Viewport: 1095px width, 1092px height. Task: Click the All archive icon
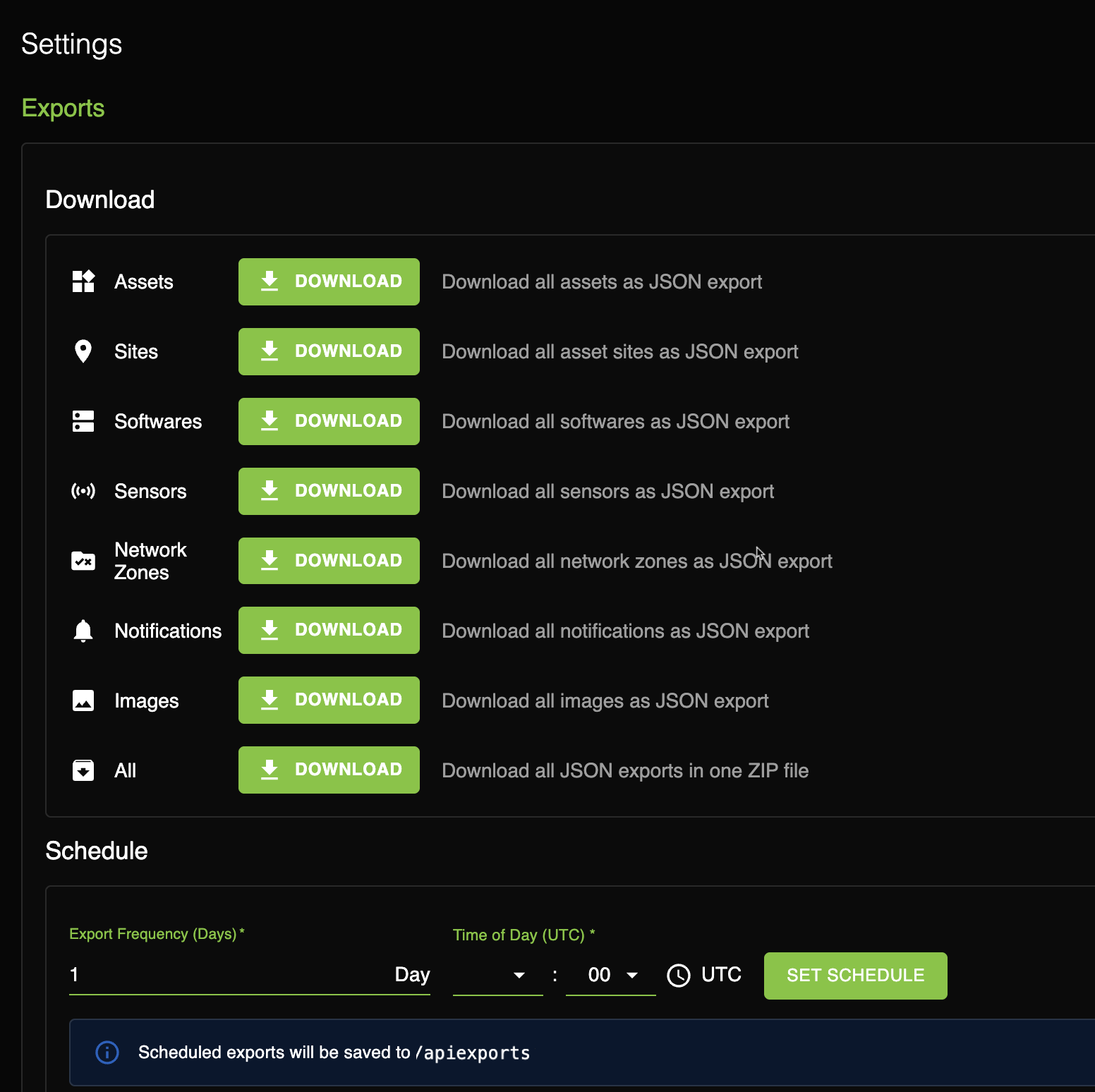[x=83, y=770]
